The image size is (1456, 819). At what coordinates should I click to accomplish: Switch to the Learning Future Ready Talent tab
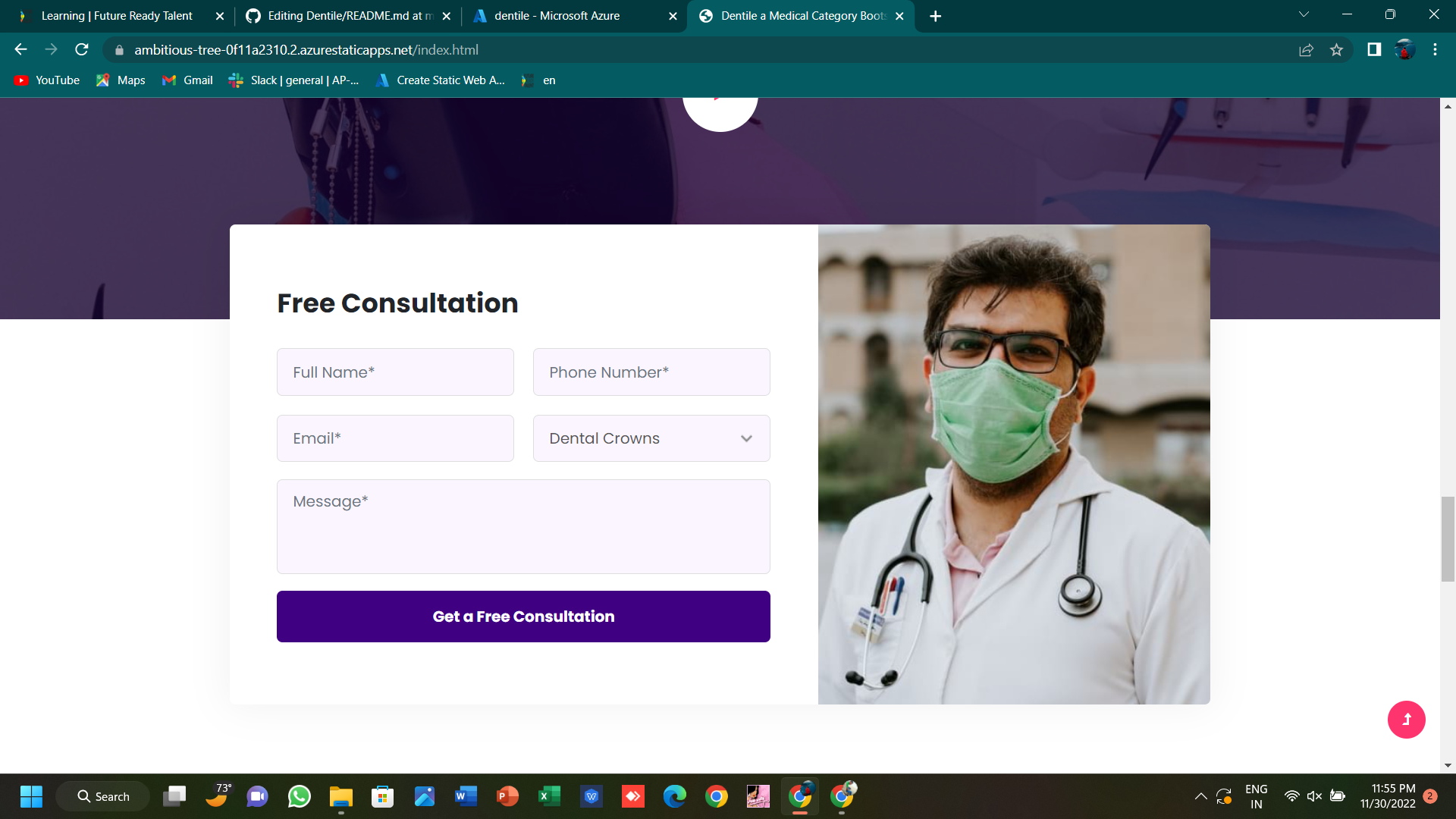(118, 15)
